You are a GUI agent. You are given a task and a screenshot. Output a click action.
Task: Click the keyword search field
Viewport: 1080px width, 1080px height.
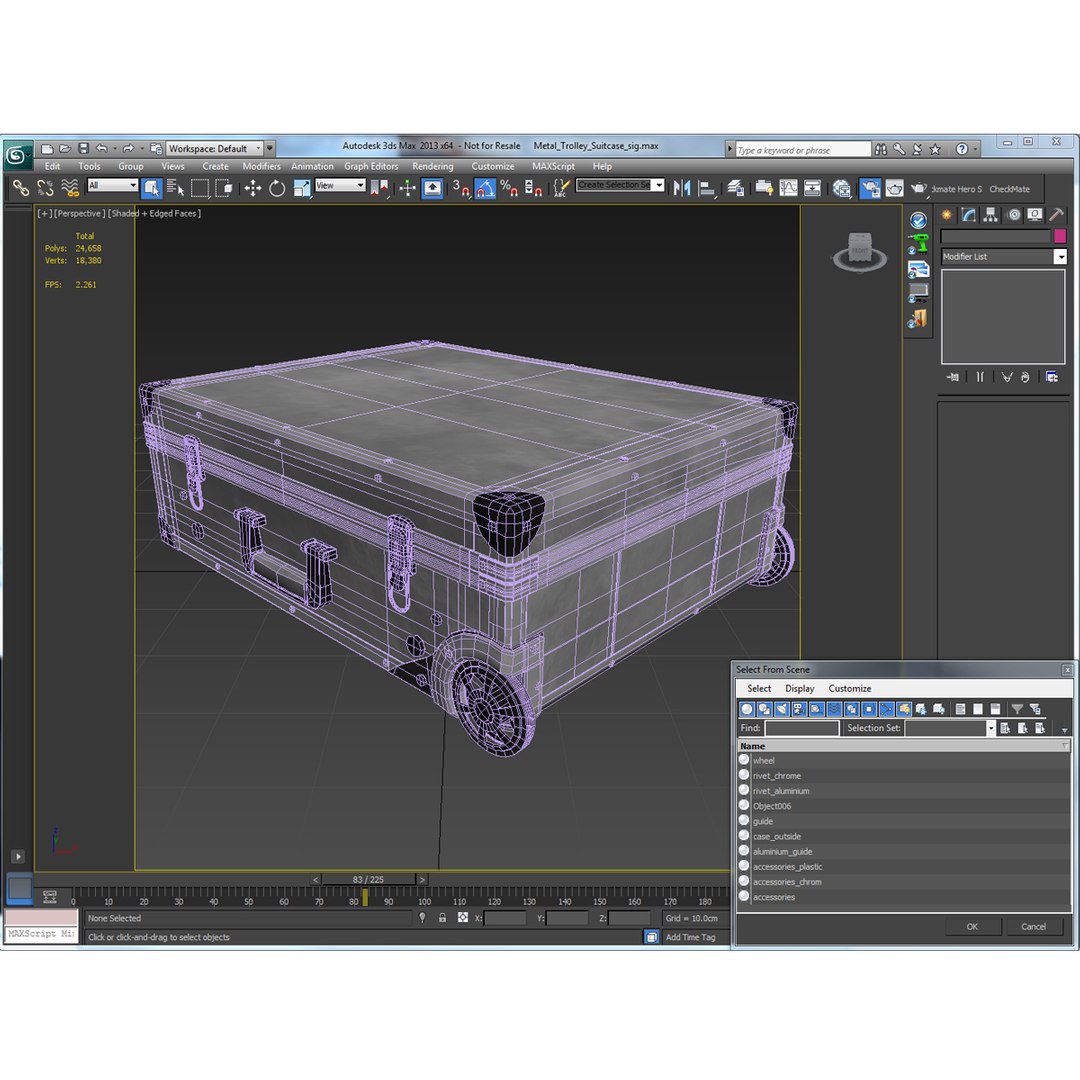(x=803, y=149)
